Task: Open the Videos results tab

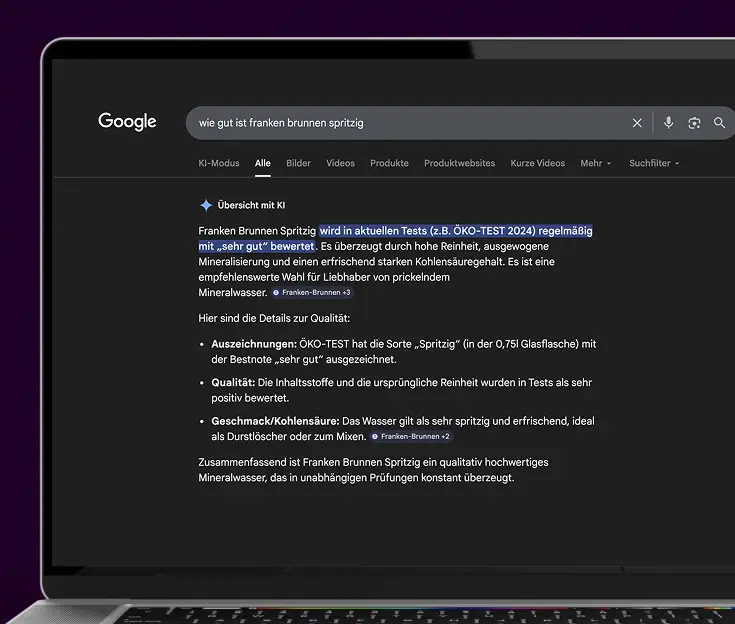Action: tap(340, 163)
